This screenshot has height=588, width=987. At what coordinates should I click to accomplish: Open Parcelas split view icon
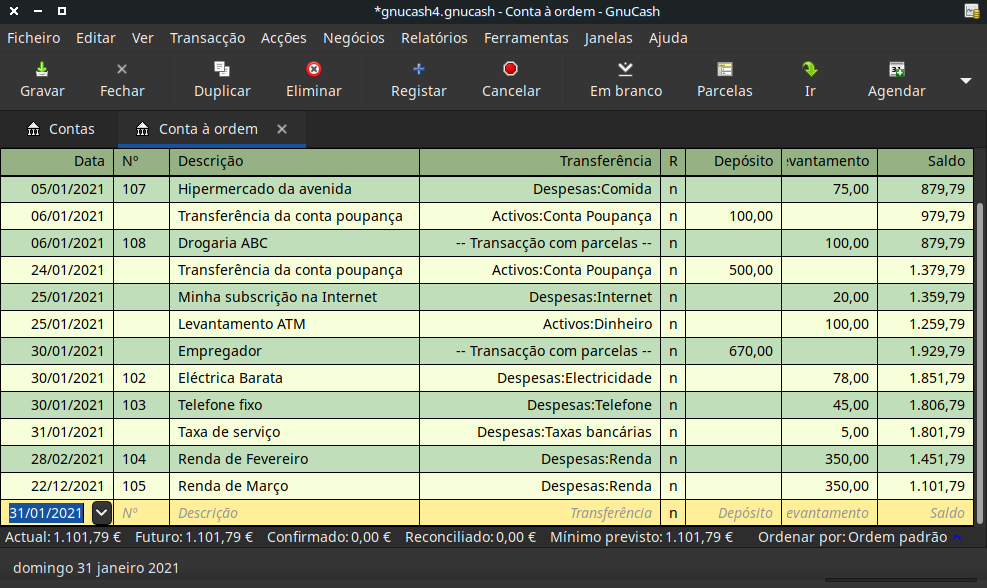click(725, 70)
